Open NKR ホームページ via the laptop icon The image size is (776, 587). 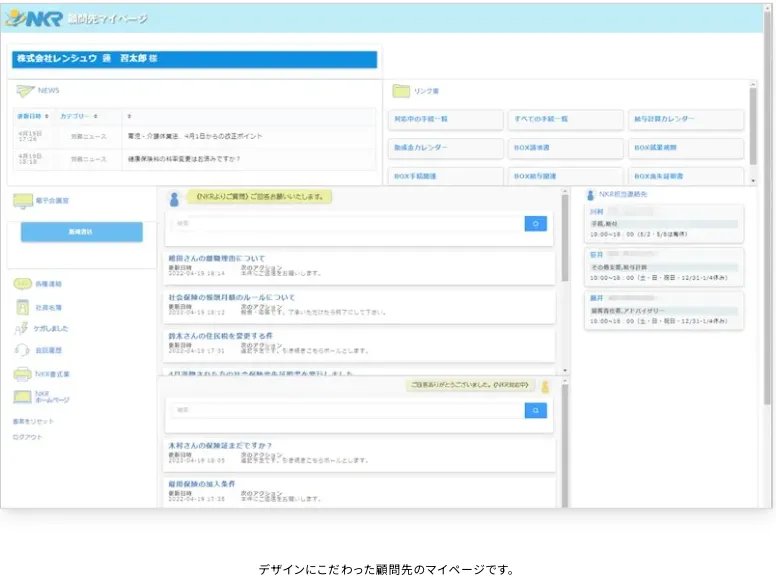pyautogui.click(x=23, y=397)
